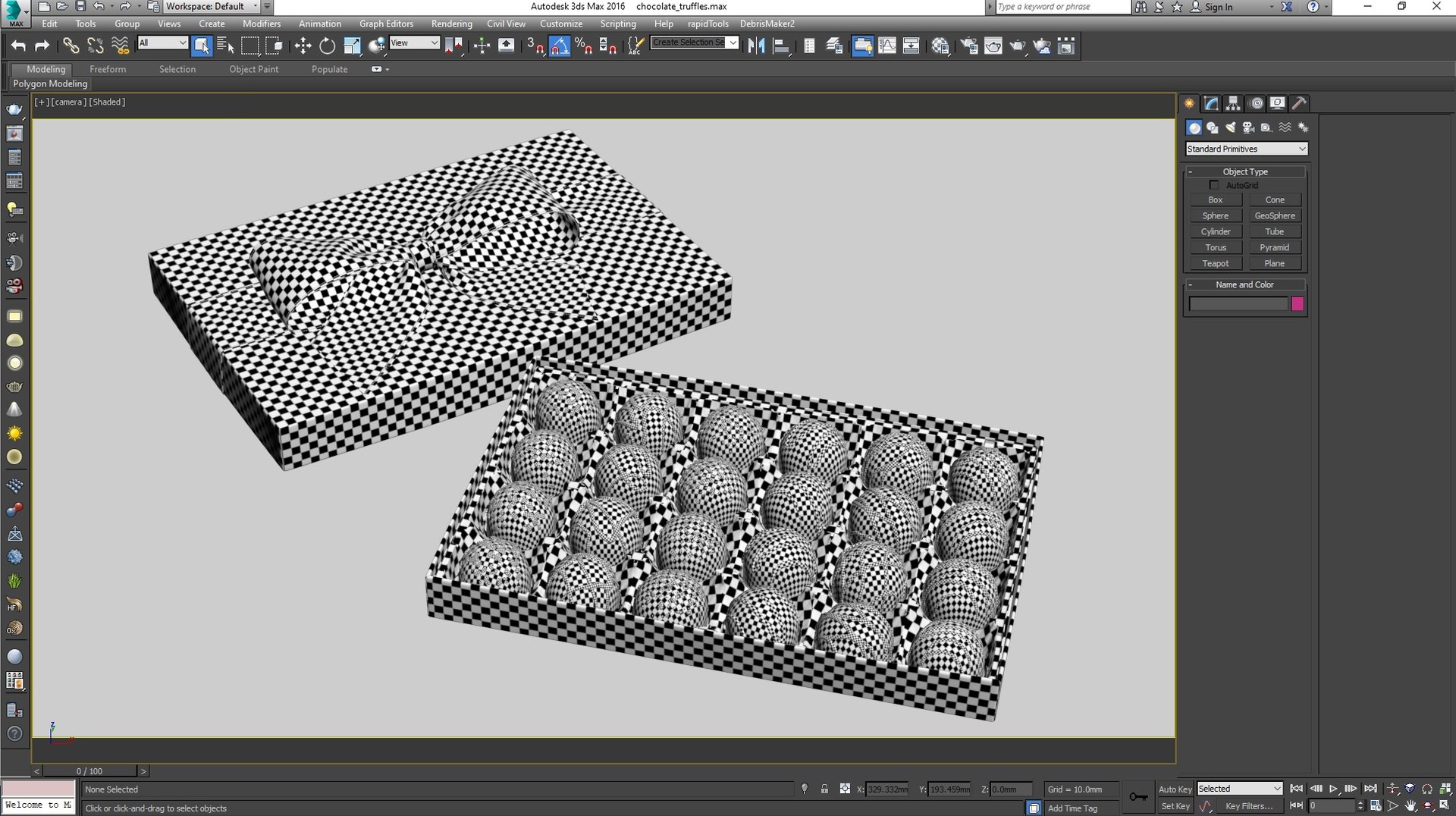
Task: Open the Material Editor icon
Action: pyautogui.click(x=940, y=46)
